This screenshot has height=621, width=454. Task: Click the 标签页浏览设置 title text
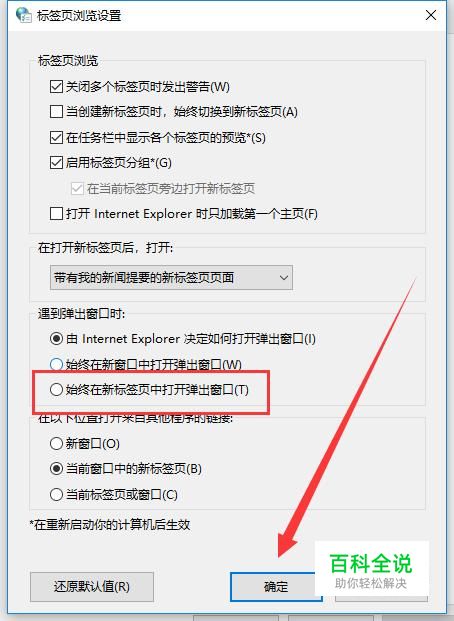coord(79,15)
